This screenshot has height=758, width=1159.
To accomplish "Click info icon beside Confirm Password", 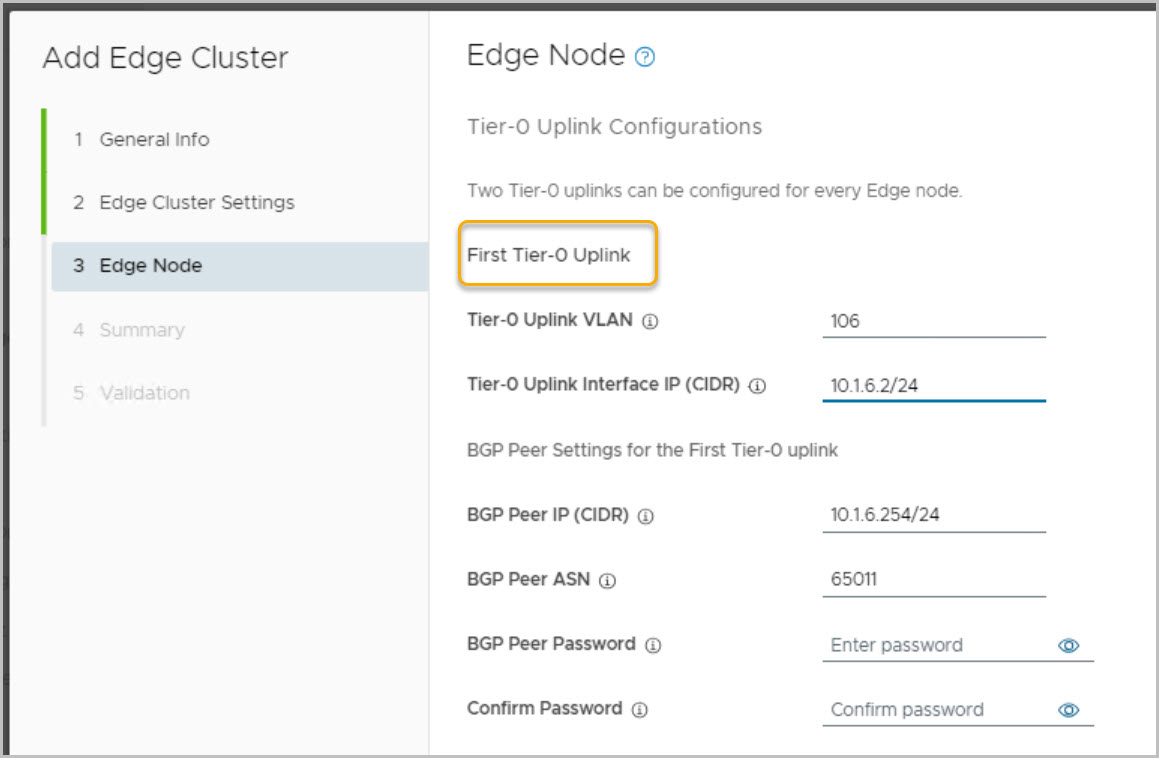I will point(640,709).
